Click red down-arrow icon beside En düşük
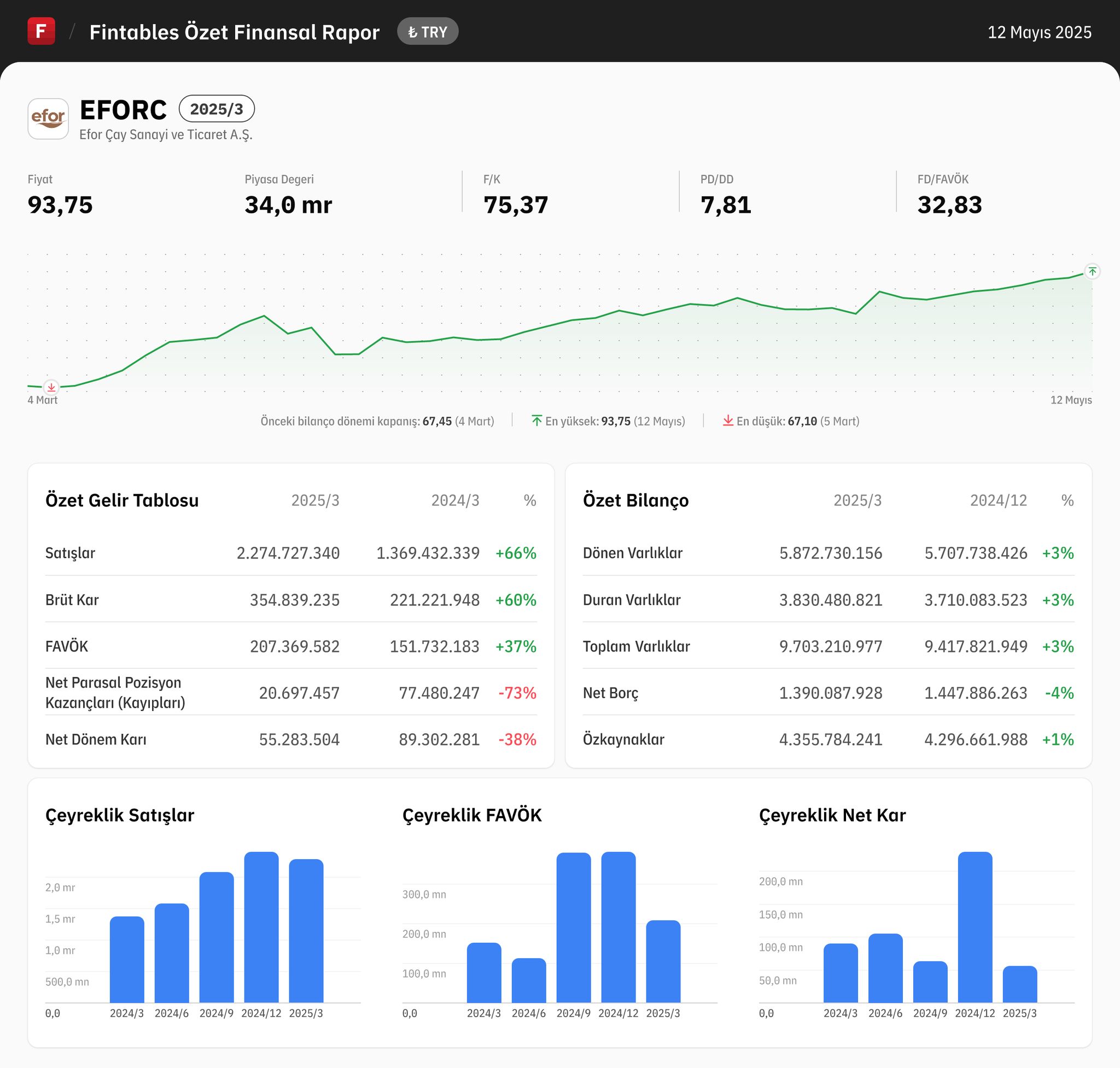This screenshot has width=1120, height=1068. point(728,421)
